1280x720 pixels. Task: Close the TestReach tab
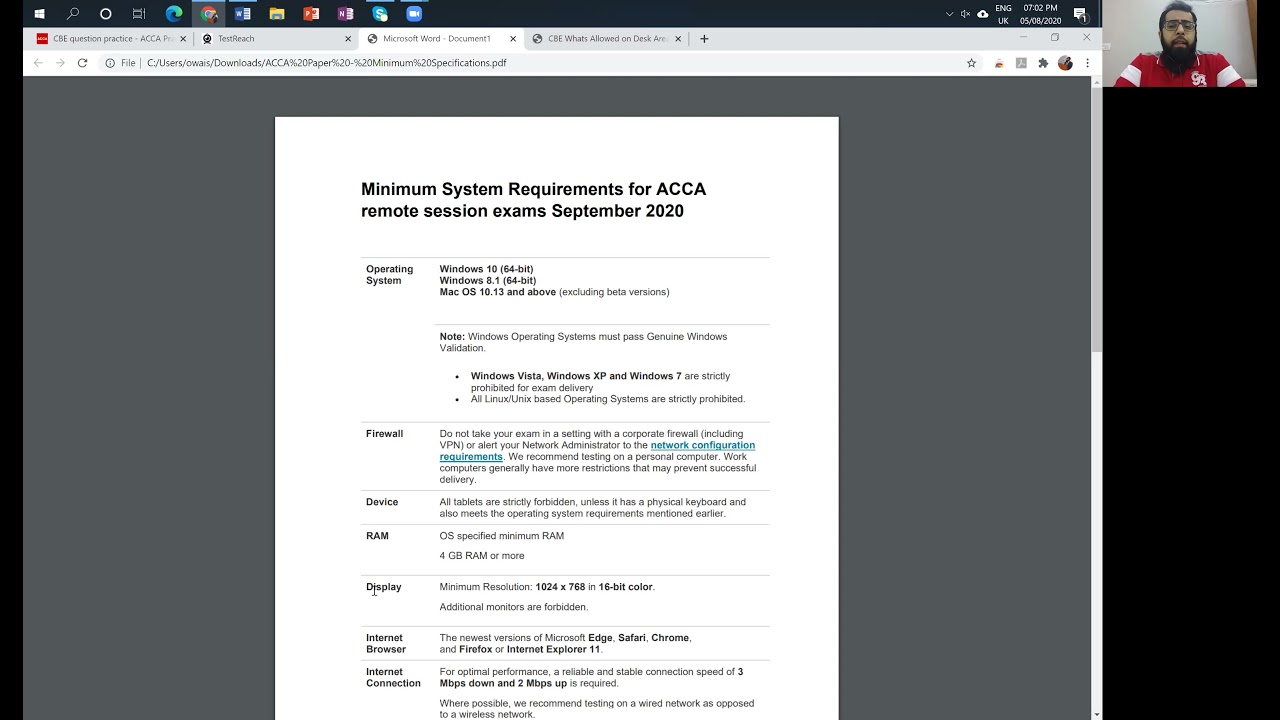[x=348, y=39]
